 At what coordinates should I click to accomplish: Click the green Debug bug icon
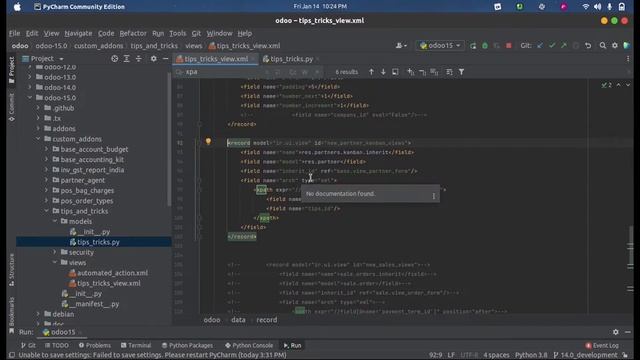pyautogui.click(x=485, y=46)
